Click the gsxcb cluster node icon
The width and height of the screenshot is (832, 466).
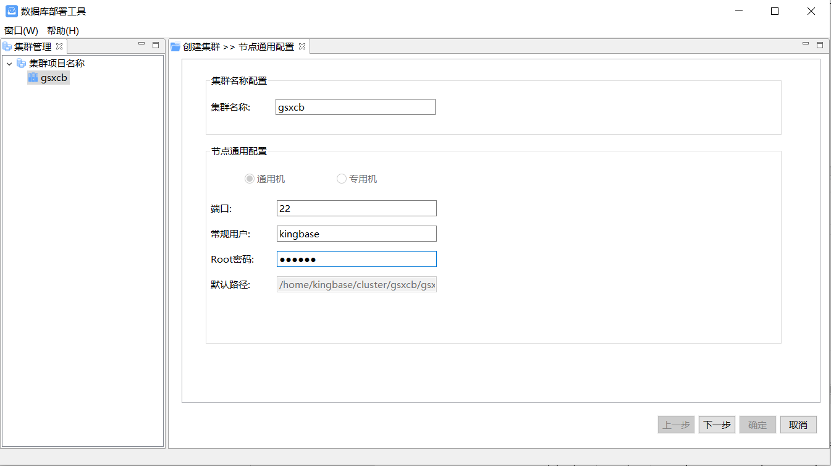[x=33, y=78]
